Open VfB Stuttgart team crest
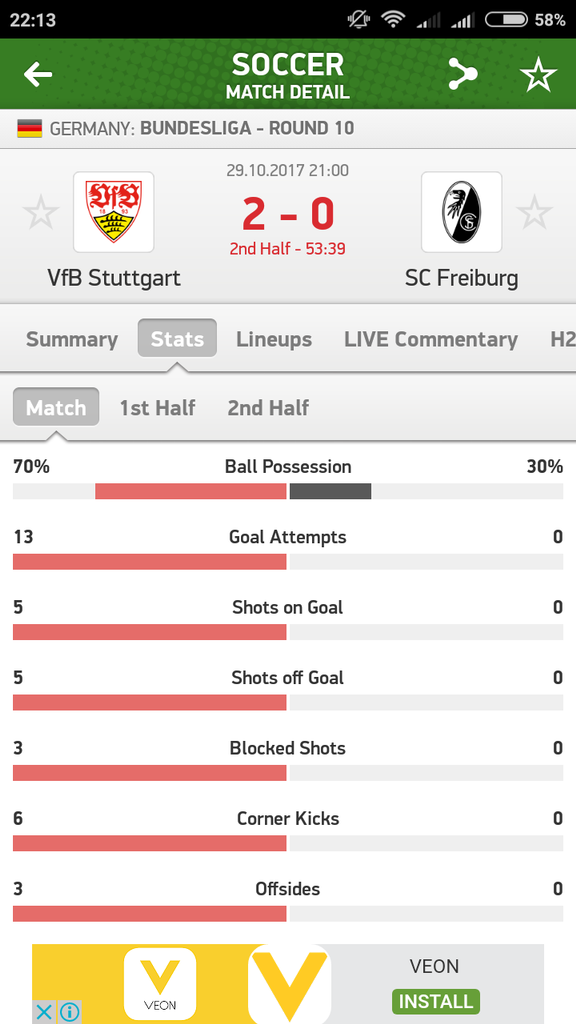Image resolution: width=576 pixels, height=1024 pixels. pyautogui.click(x=114, y=212)
